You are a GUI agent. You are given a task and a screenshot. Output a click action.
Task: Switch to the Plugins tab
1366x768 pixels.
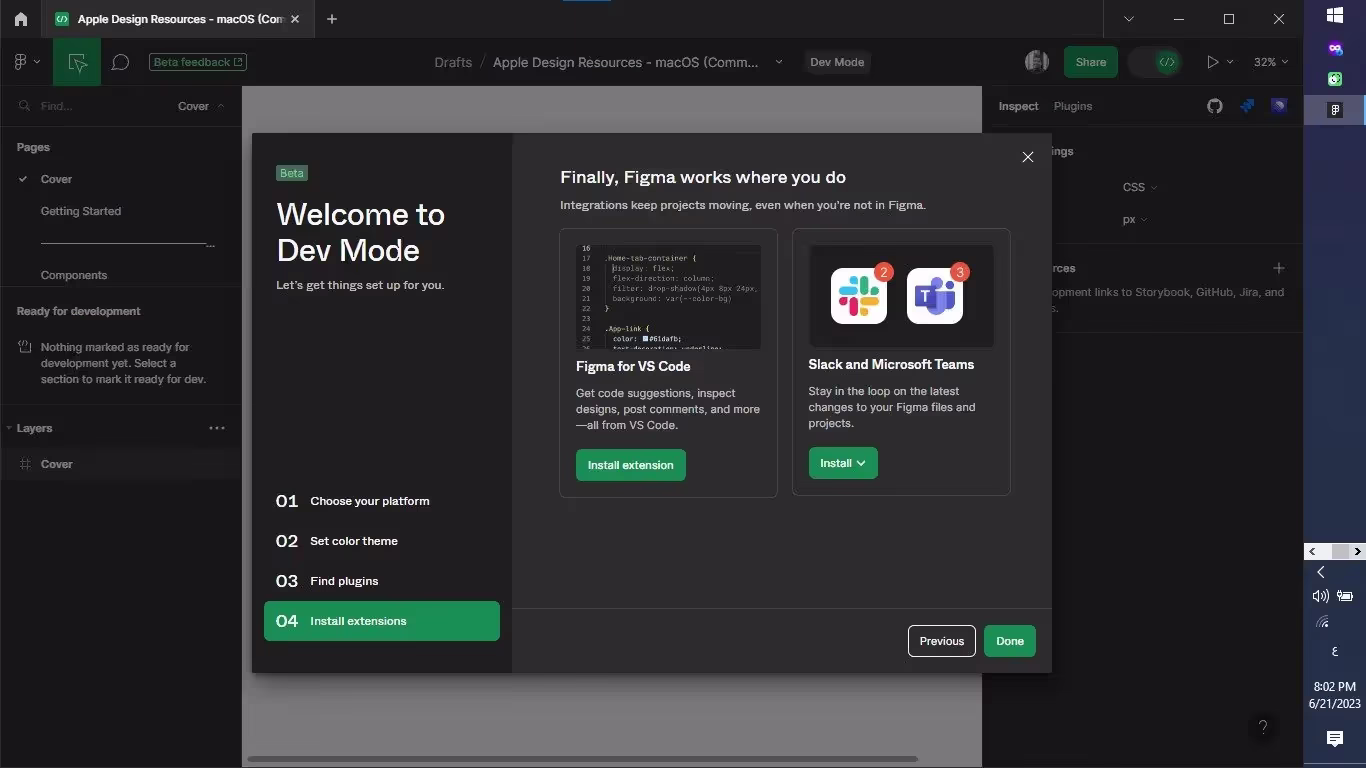(x=1073, y=106)
